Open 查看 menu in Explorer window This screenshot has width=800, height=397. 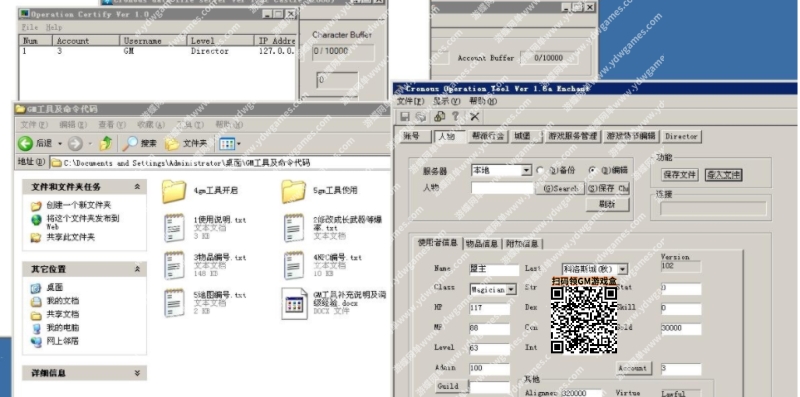(x=112, y=125)
